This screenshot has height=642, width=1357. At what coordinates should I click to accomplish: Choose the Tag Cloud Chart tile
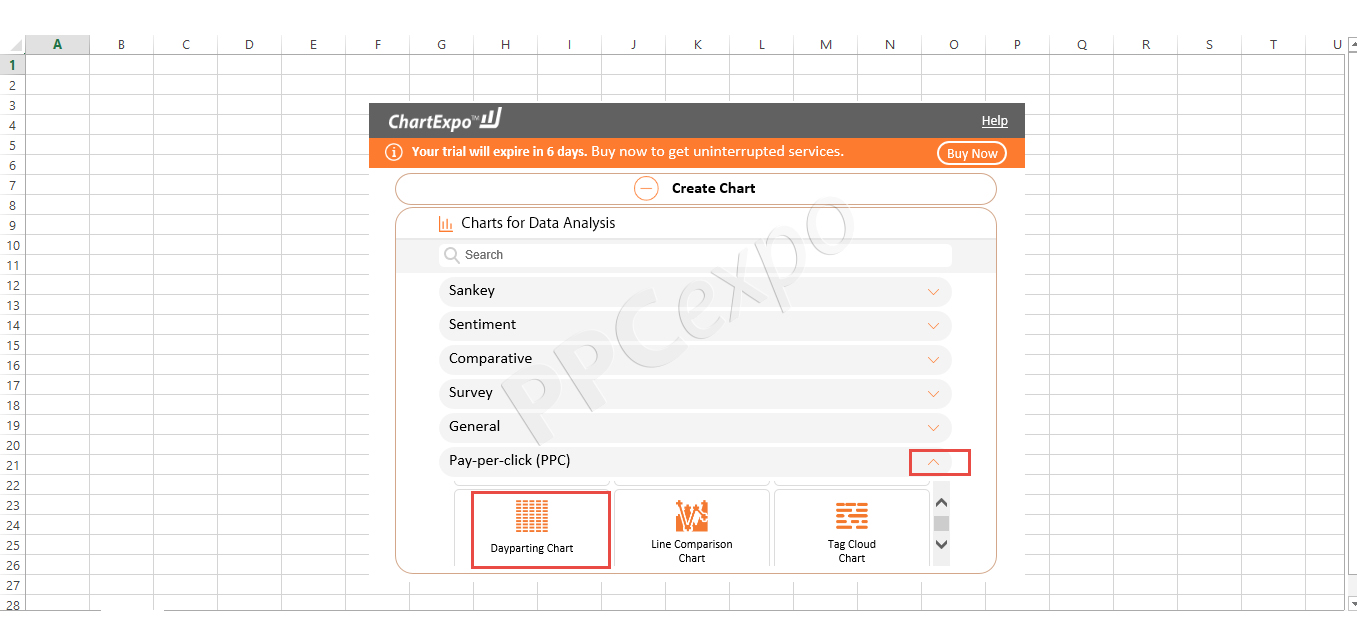[x=852, y=529]
